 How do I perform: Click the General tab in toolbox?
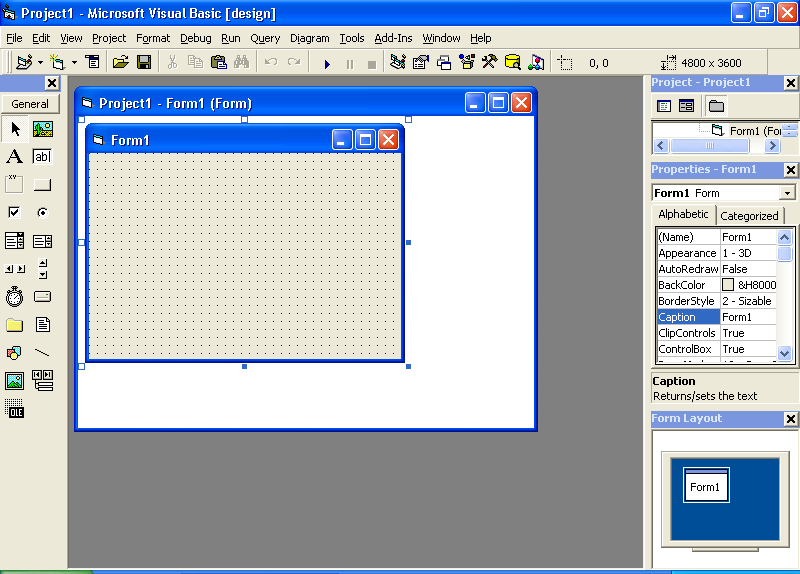tap(30, 104)
